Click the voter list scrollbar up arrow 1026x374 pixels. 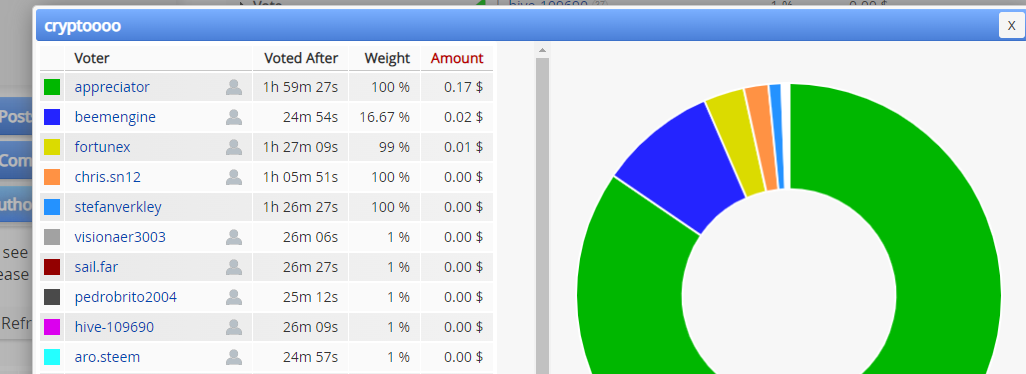coord(542,50)
